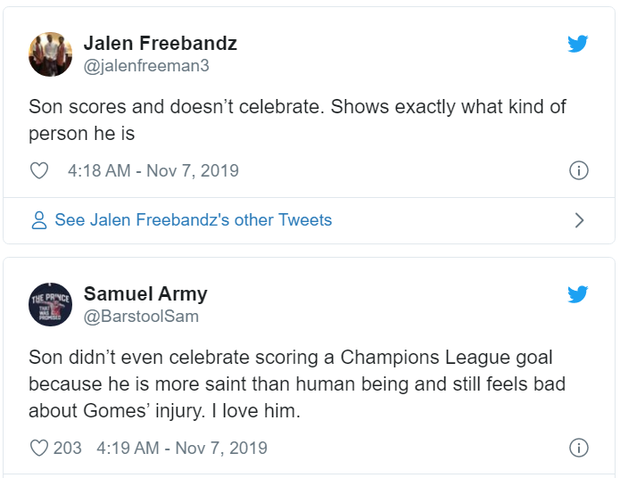Click the 203 likes count
This screenshot has height=478, width=620.
point(67,448)
